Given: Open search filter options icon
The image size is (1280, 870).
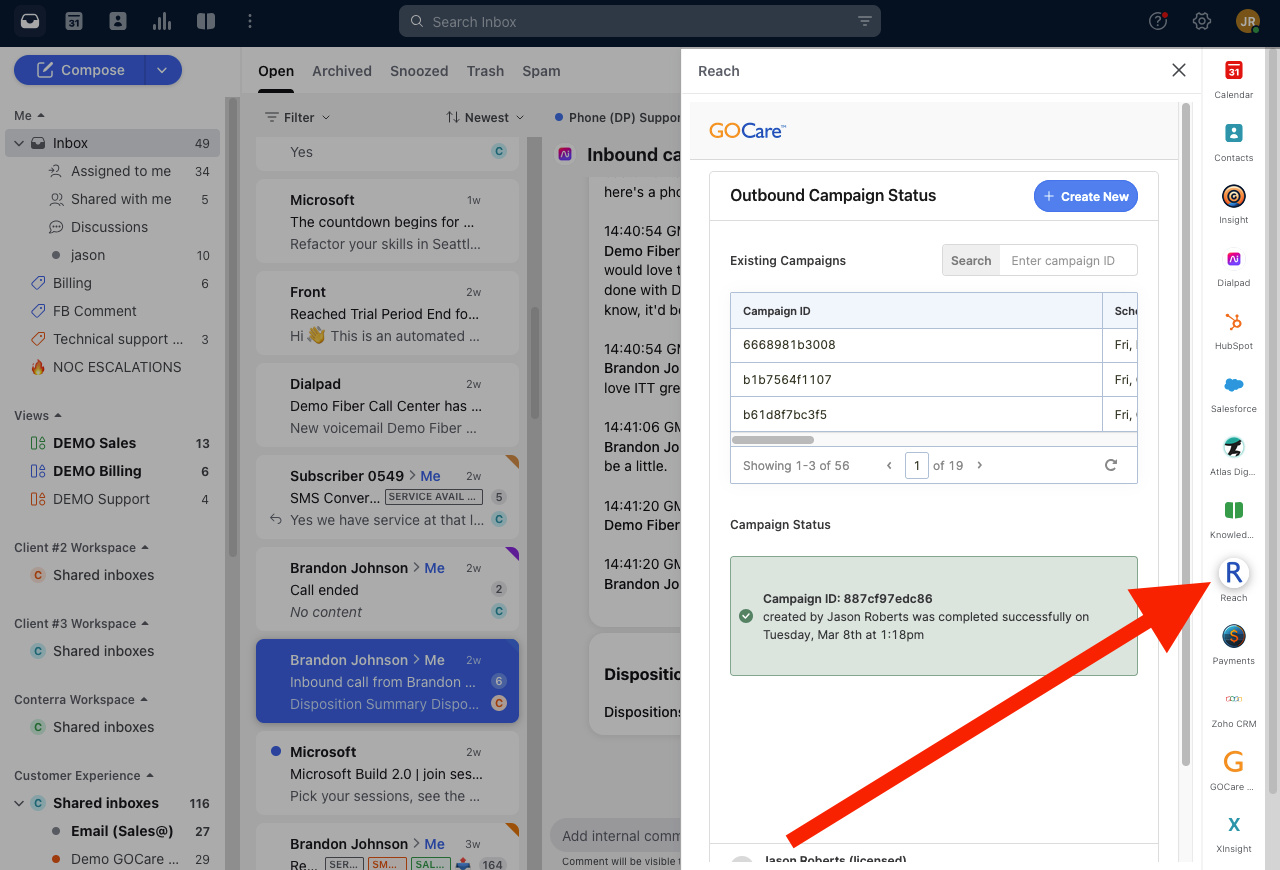Looking at the screenshot, I should 865,21.
